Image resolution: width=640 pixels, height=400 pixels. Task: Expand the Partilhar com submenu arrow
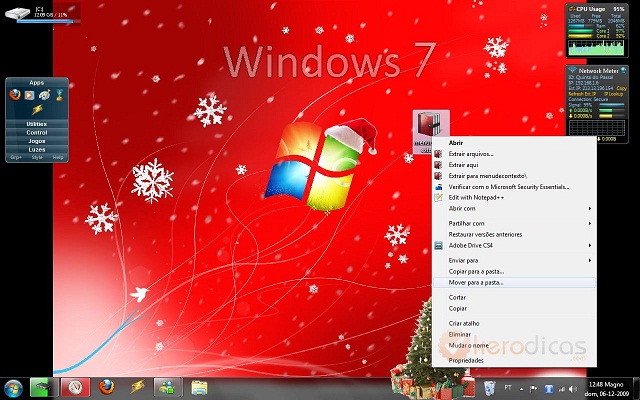589,224
